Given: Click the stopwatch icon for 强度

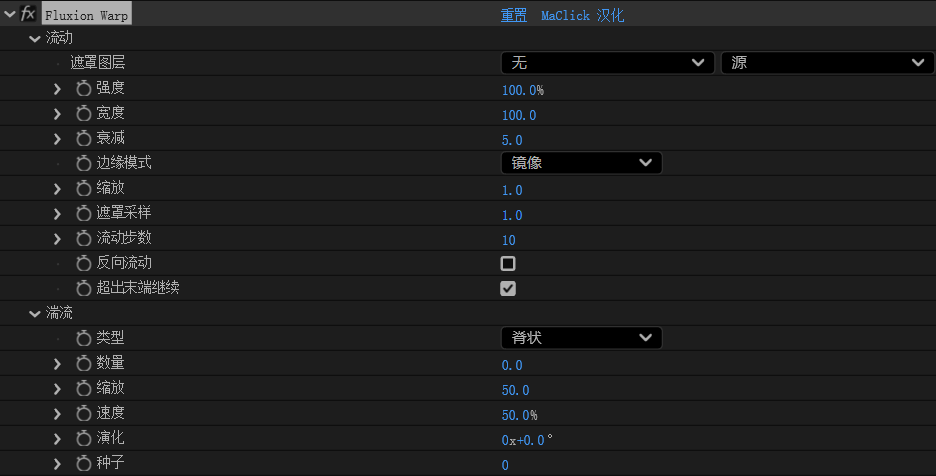Looking at the screenshot, I should pos(84,89).
